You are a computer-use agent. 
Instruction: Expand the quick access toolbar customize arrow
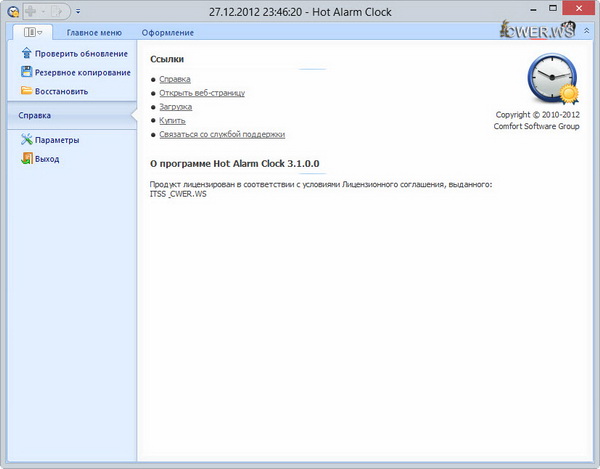(79, 13)
